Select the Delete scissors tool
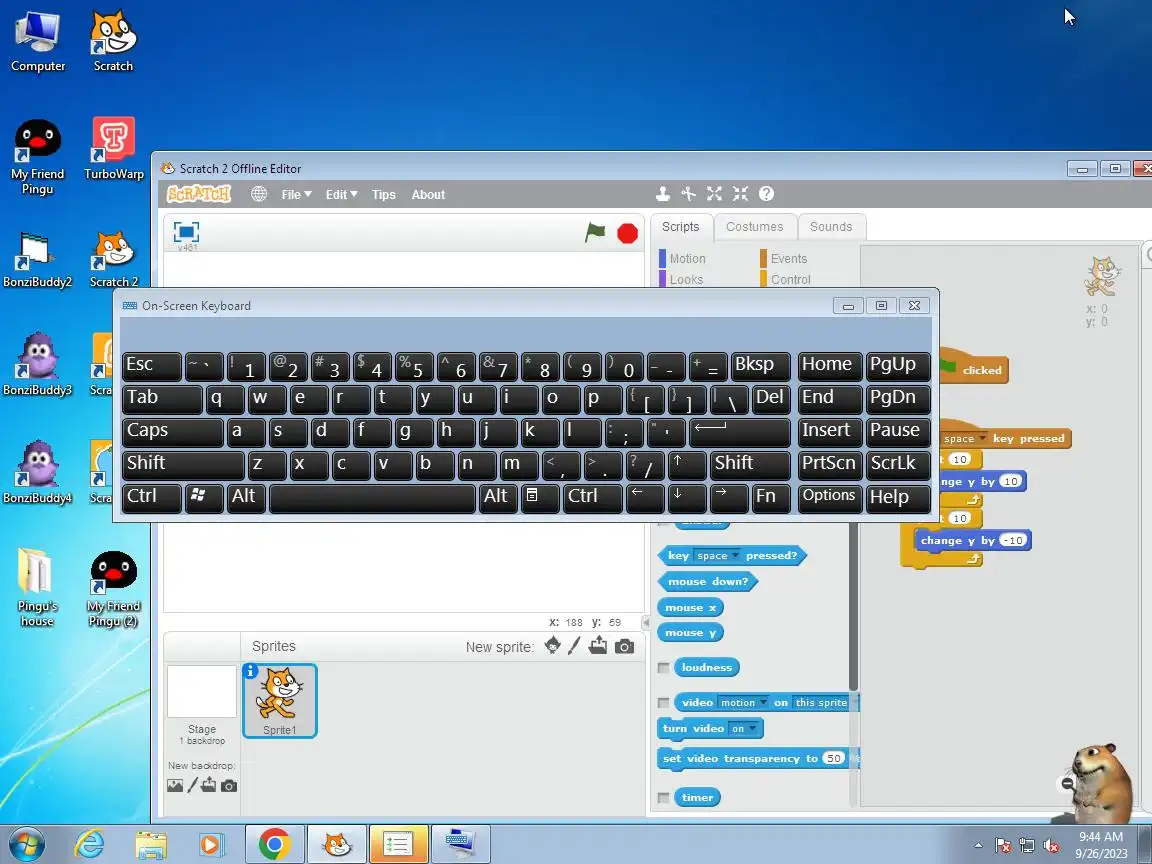The width and height of the screenshot is (1152, 864). click(x=688, y=194)
